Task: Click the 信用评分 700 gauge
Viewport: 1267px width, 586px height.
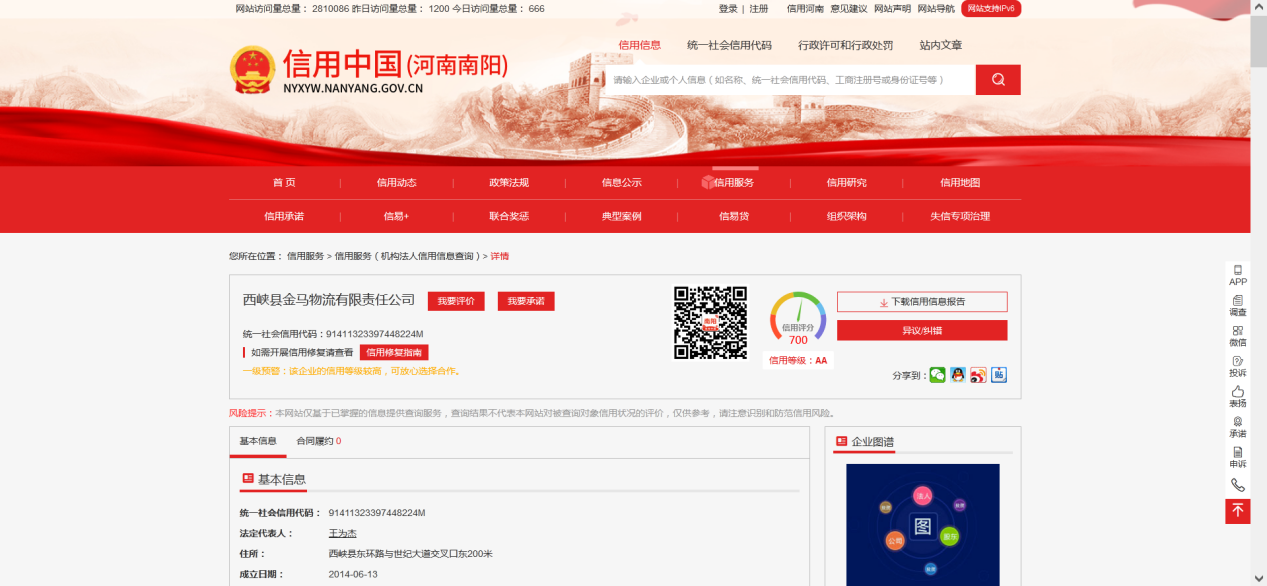Action: pyautogui.click(x=798, y=318)
